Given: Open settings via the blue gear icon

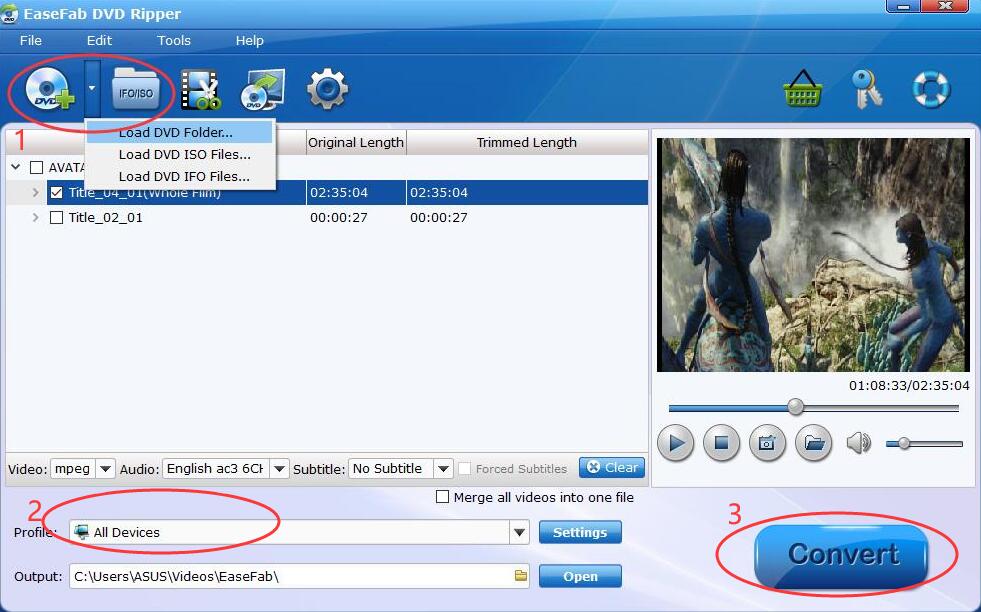Looking at the screenshot, I should 327,89.
